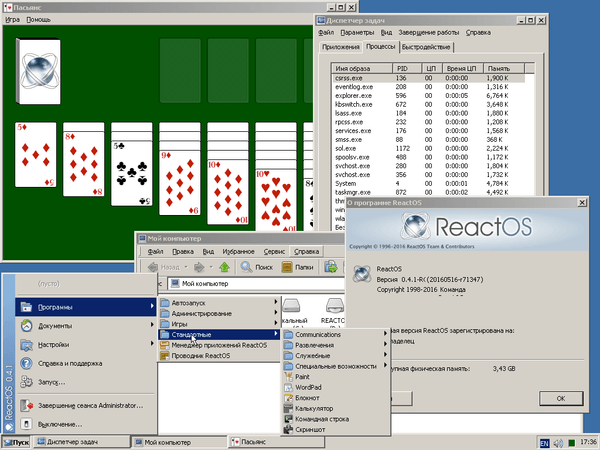
Task: Expand the Игры submenu
Action: pyautogui.click(x=219, y=324)
